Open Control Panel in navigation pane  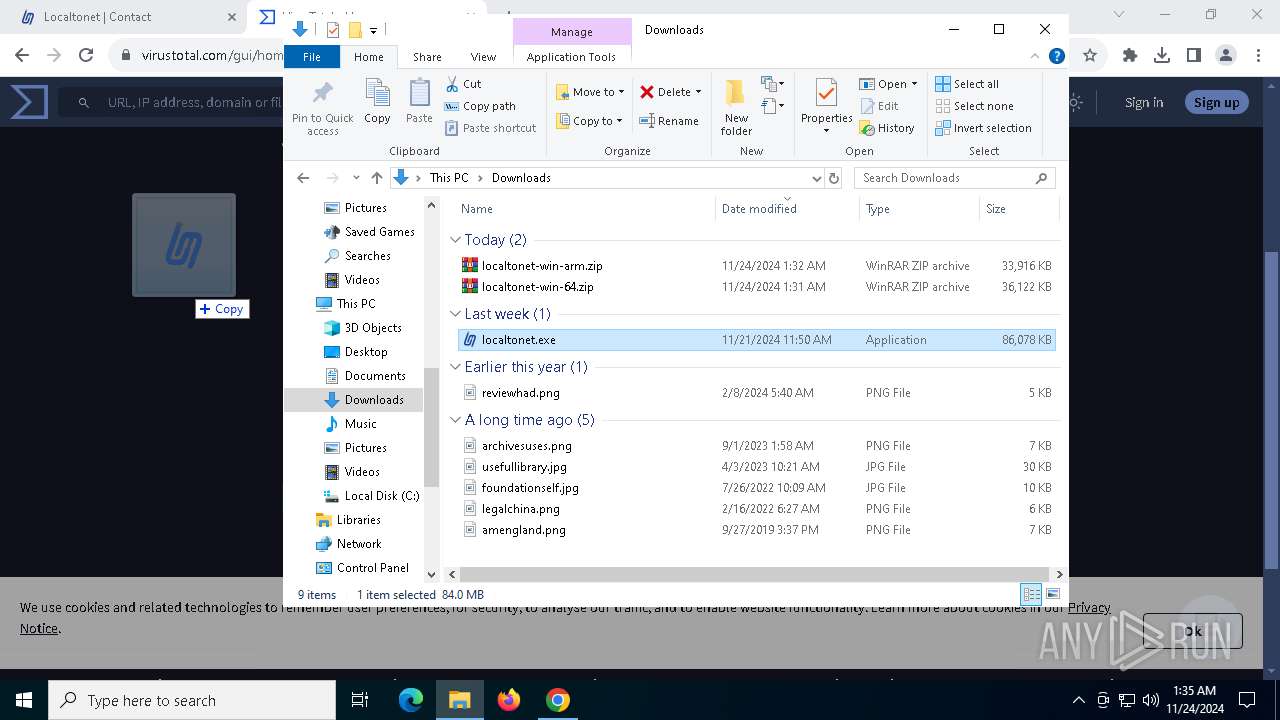[362, 568]
